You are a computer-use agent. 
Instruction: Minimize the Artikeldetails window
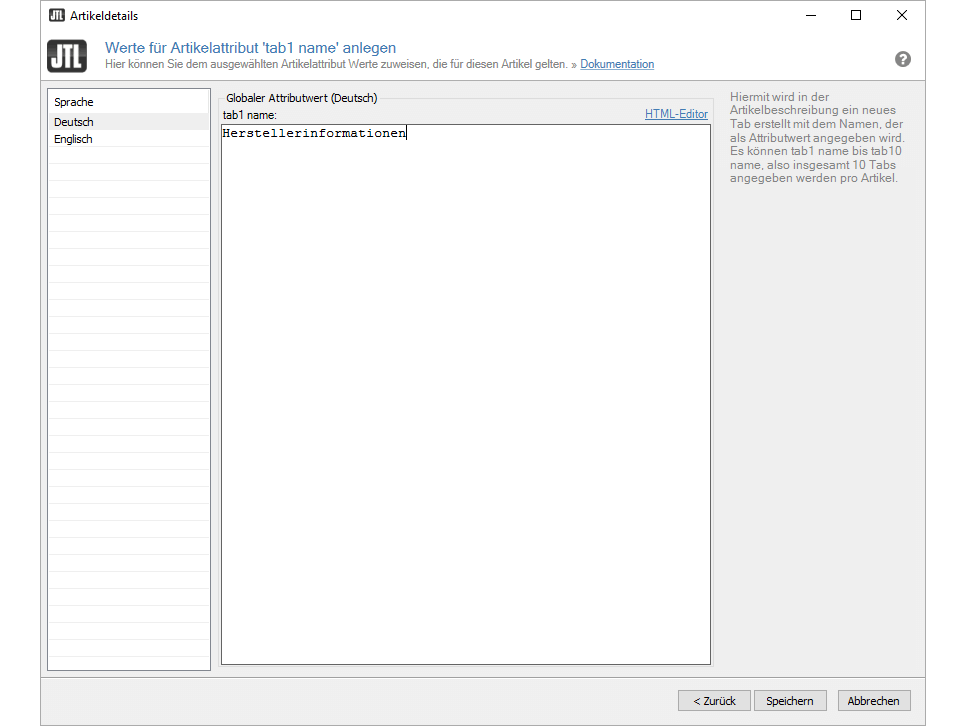(810, 15)
